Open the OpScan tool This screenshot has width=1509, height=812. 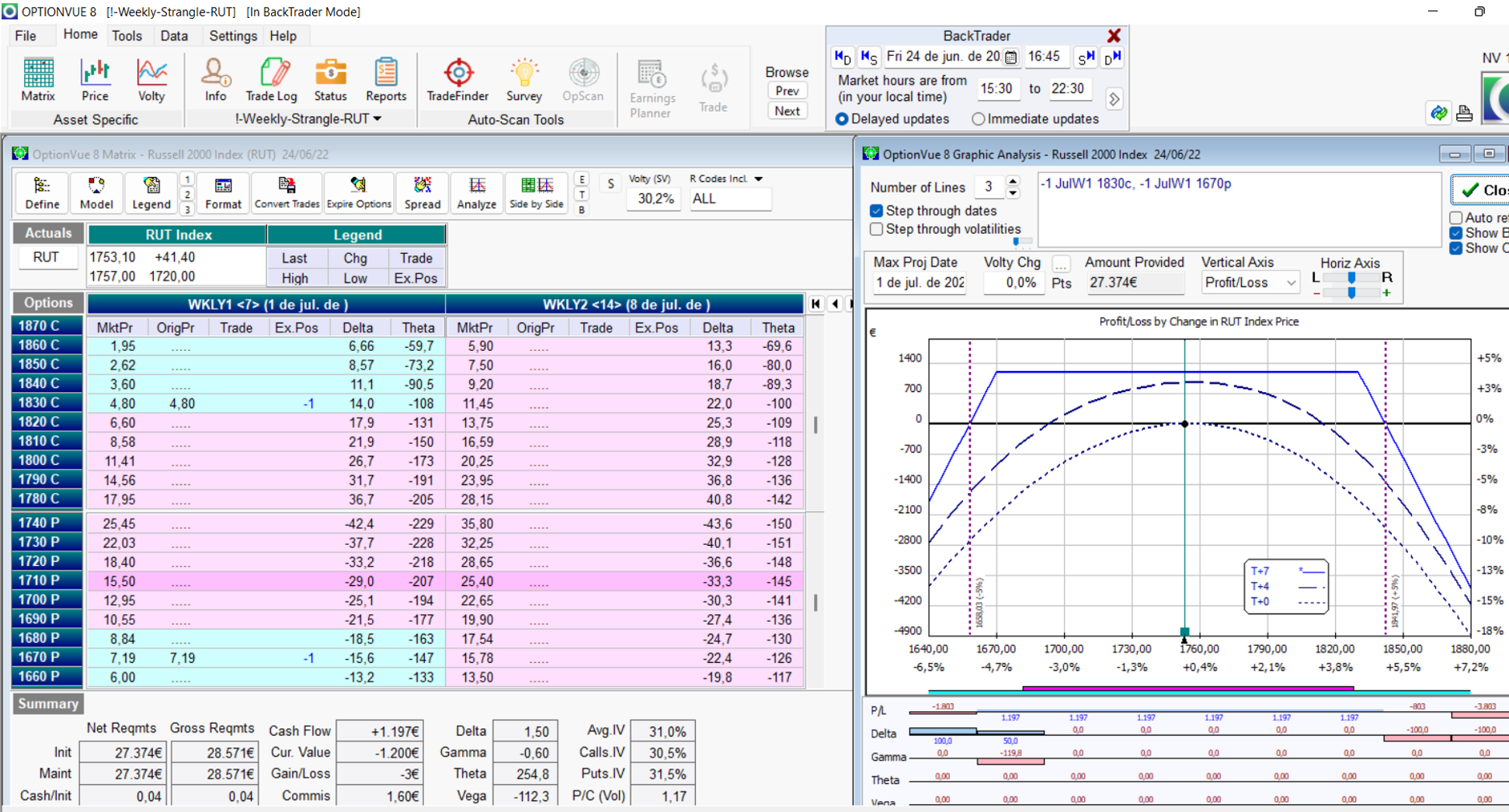[582, 80]
